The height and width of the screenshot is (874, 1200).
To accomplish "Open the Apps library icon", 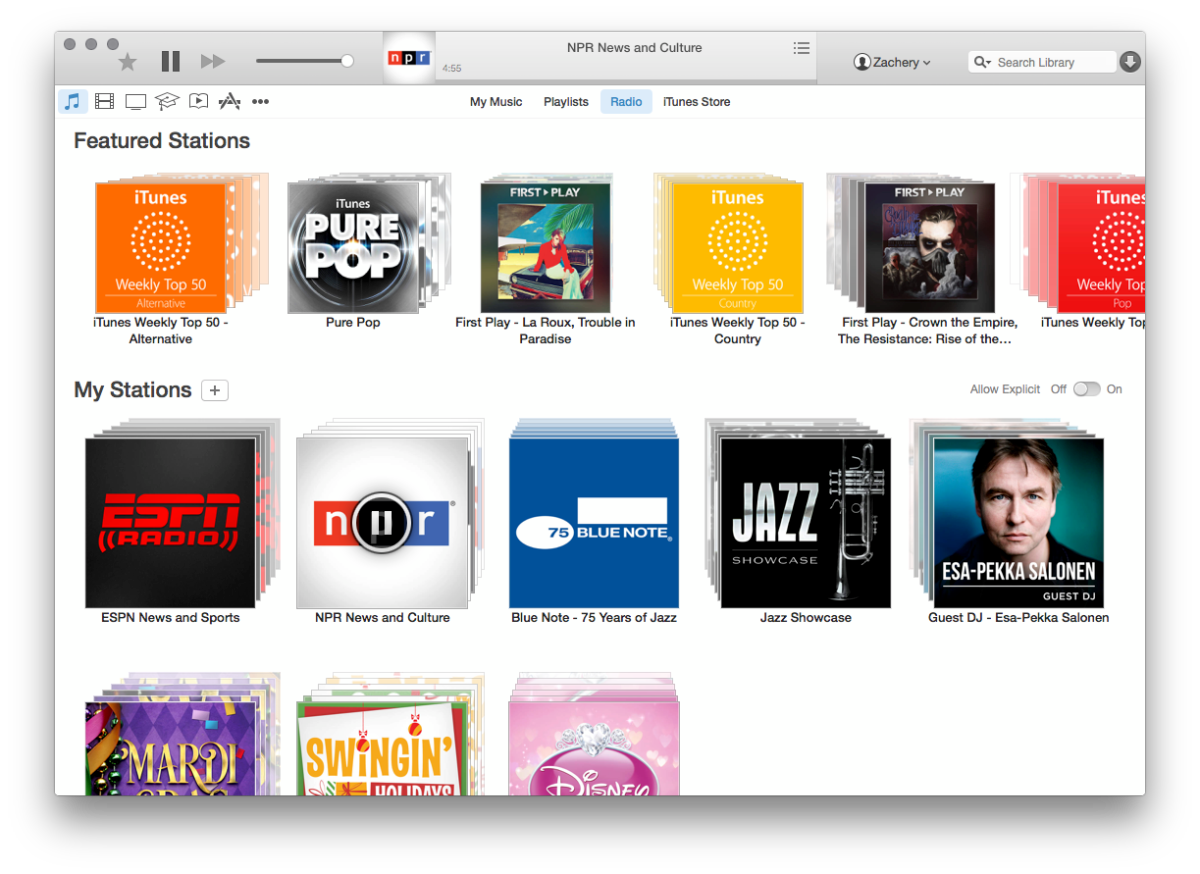I will [x=229, y=101].
